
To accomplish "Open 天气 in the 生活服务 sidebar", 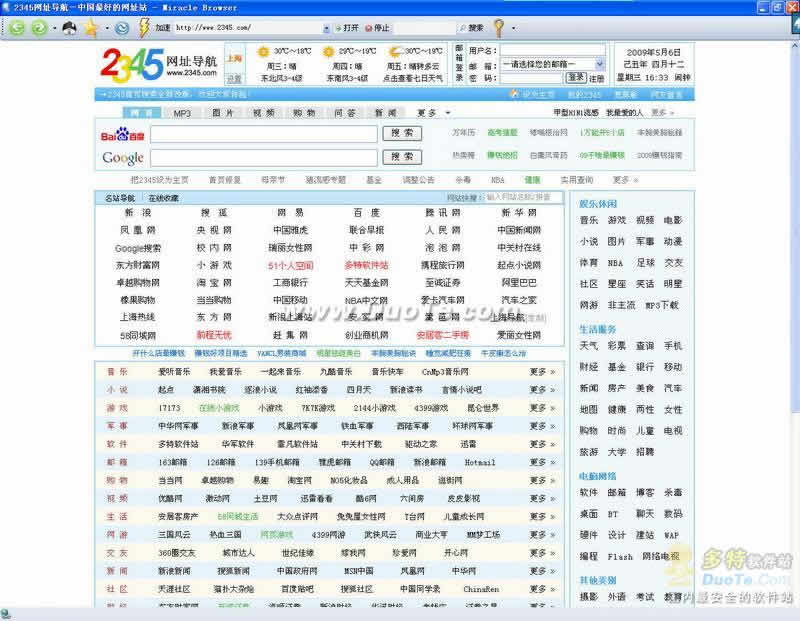I will tap(588, 345).
